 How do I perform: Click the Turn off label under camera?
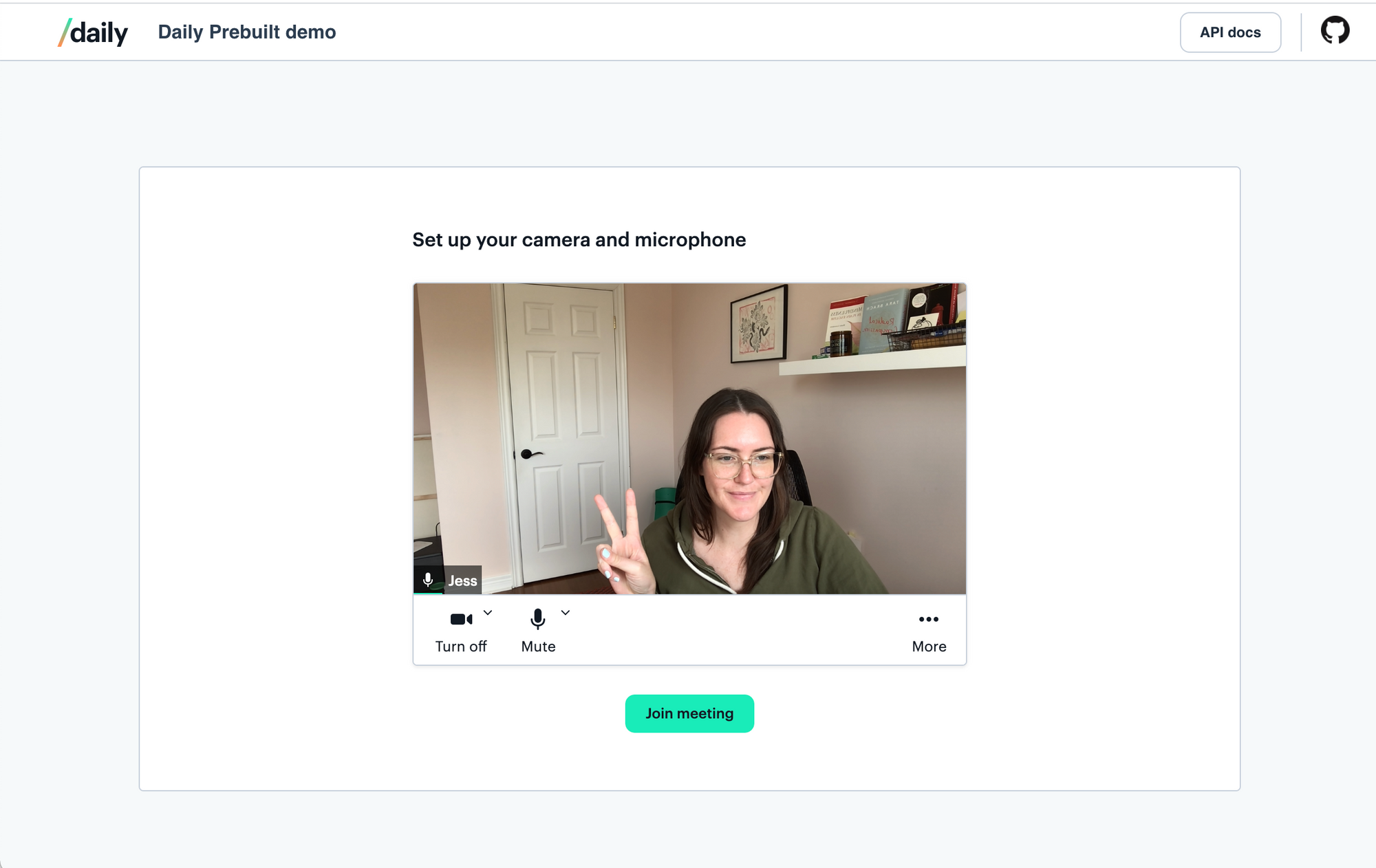460,647
